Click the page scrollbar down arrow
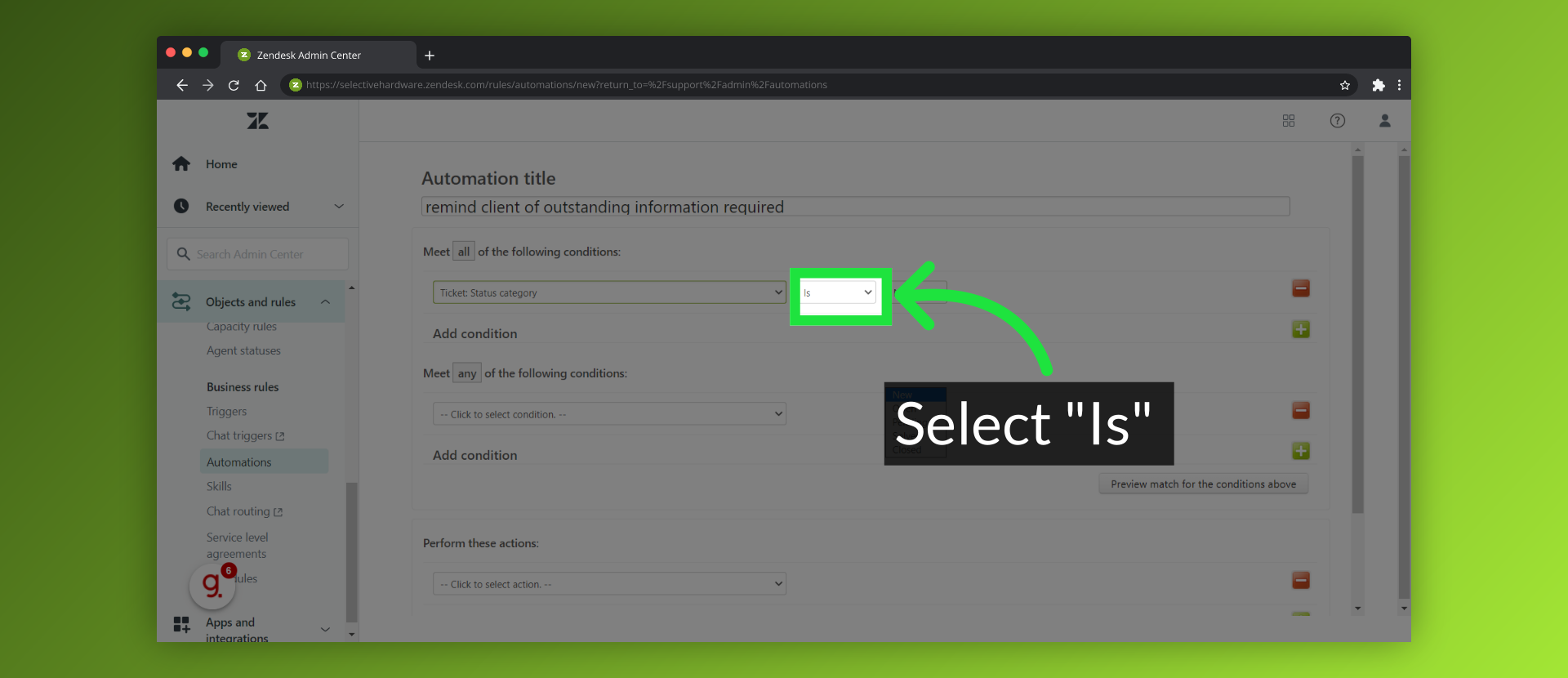Image resolution: width=1568 pixels, height=678 pixels. 1404,609
